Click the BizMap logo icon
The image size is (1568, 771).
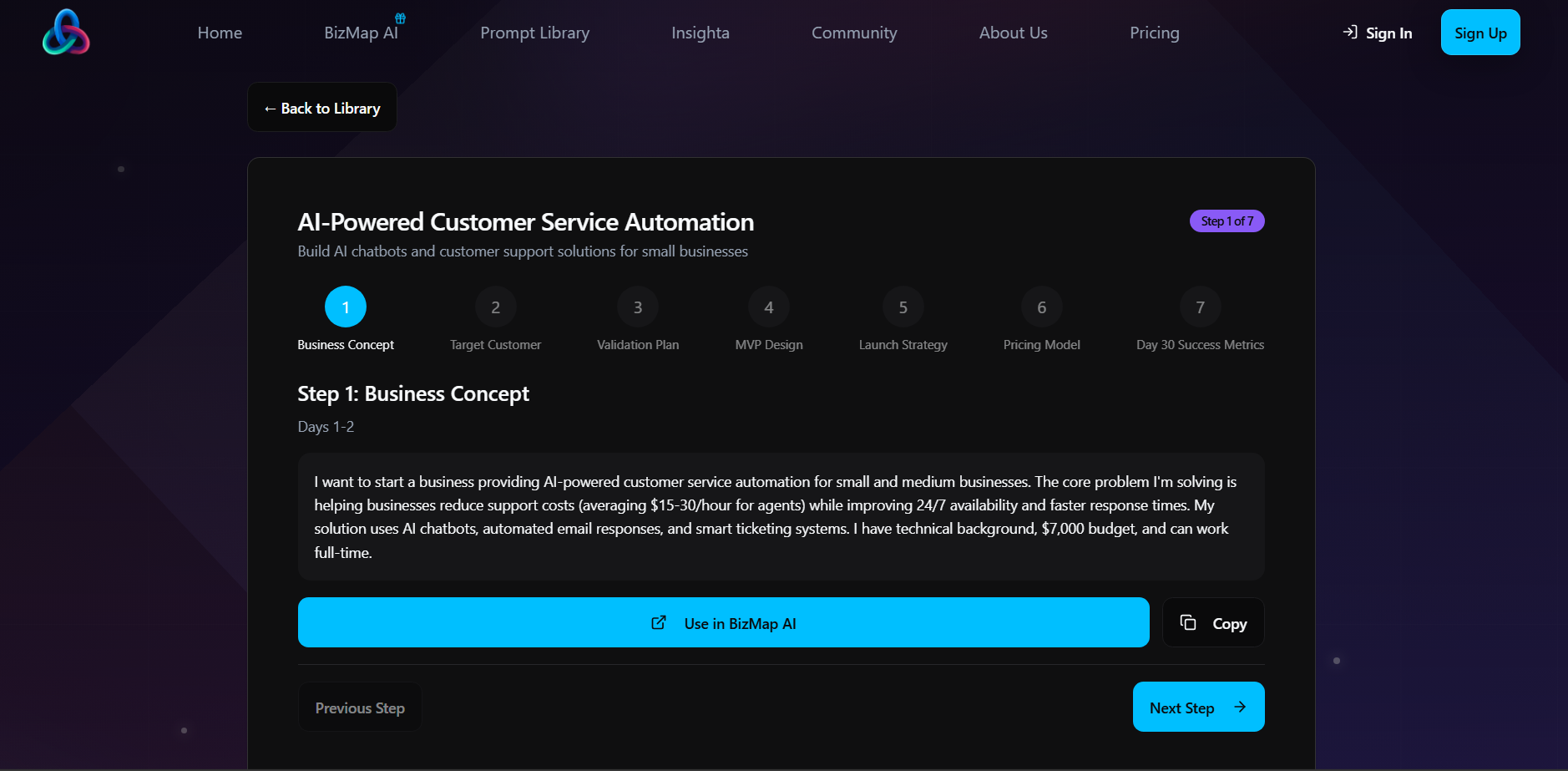click(x=66, y=32)
